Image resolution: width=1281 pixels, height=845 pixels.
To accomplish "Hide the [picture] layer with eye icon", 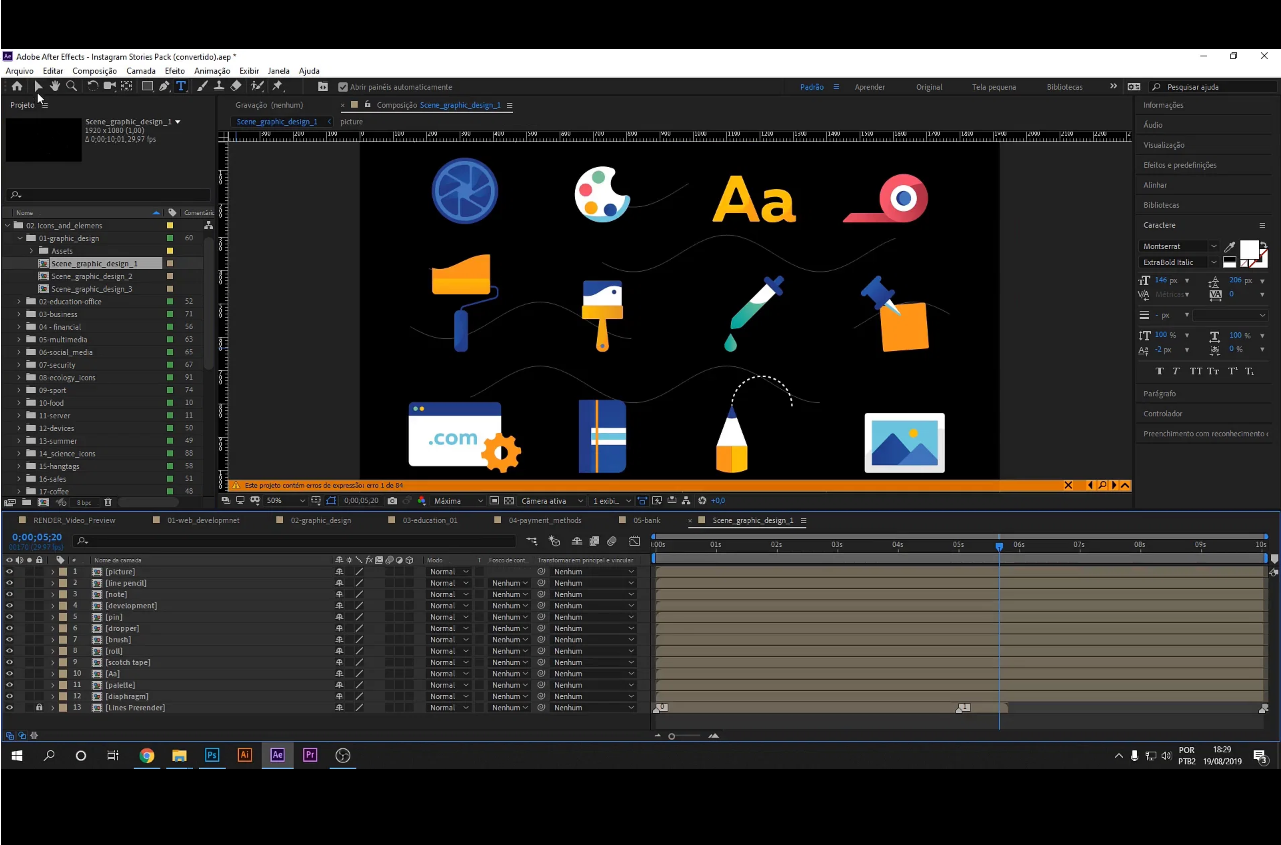I will click(x=9, y=571).
